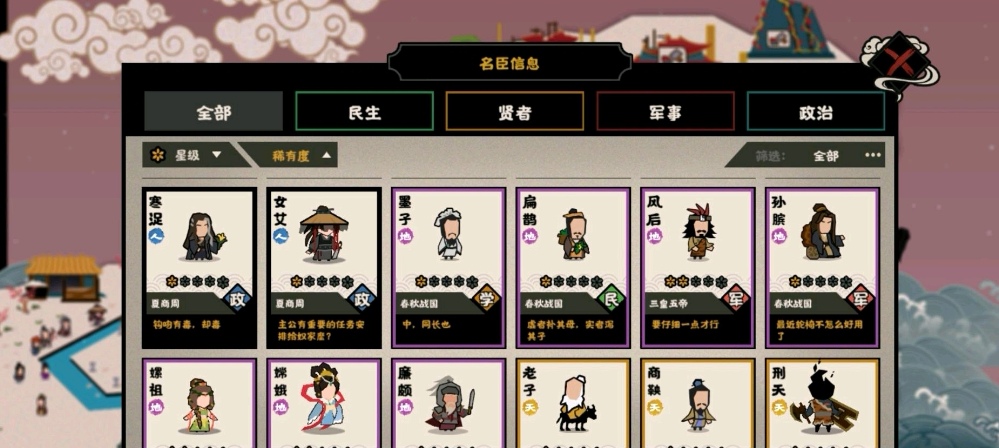Select the 刑天 character card
Viewport: 999px width, 448px height.
(x=822, y=403)
